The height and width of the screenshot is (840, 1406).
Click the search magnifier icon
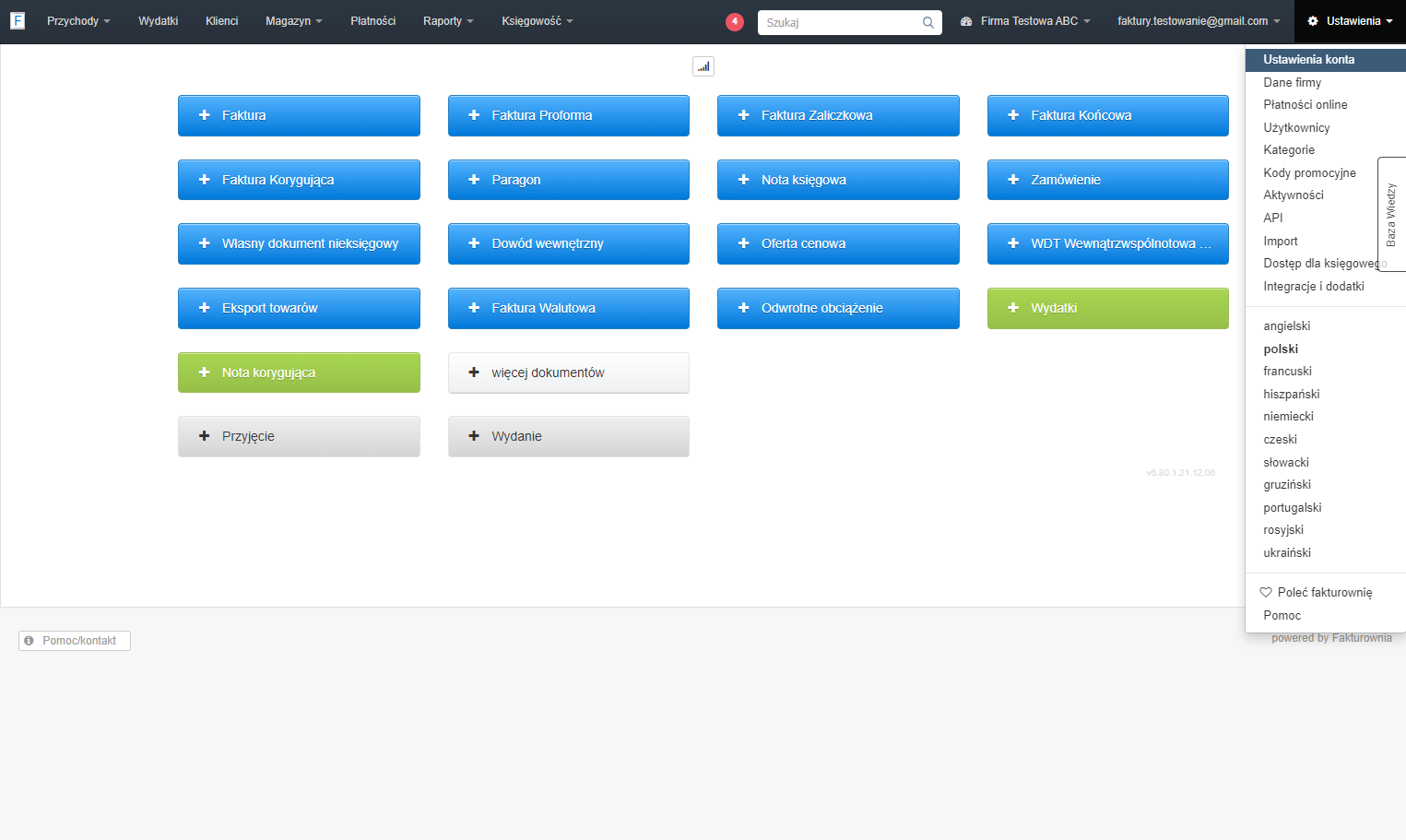(927, 22)
